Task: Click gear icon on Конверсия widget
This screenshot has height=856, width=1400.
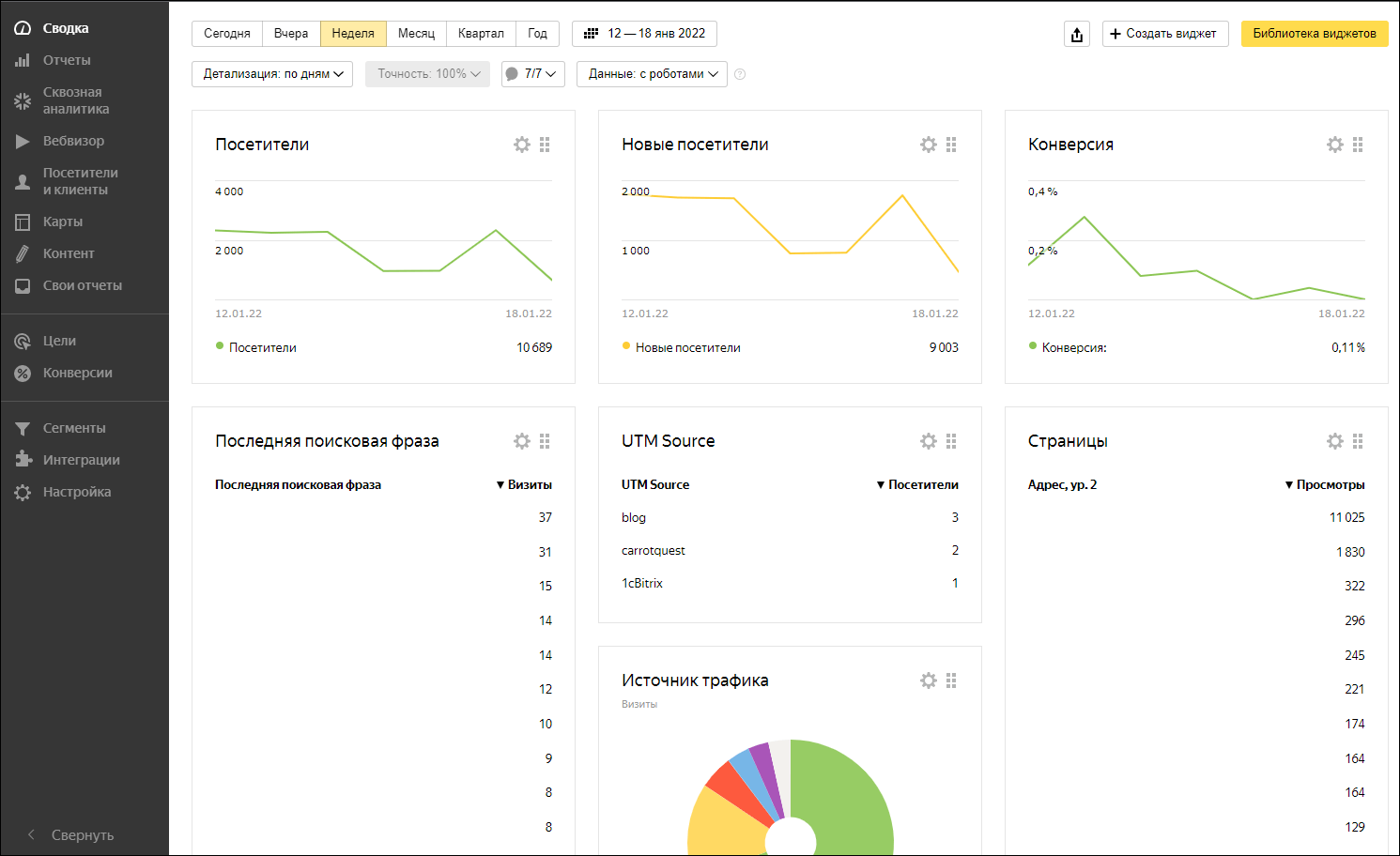Action: point(1335,145)
